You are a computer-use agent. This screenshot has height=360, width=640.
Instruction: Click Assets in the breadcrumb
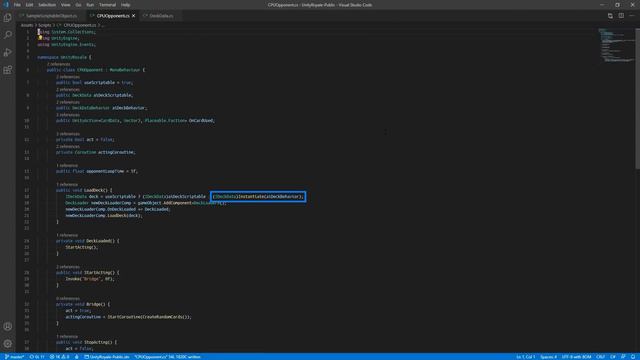pyautogui.click(x=27, y=25)
